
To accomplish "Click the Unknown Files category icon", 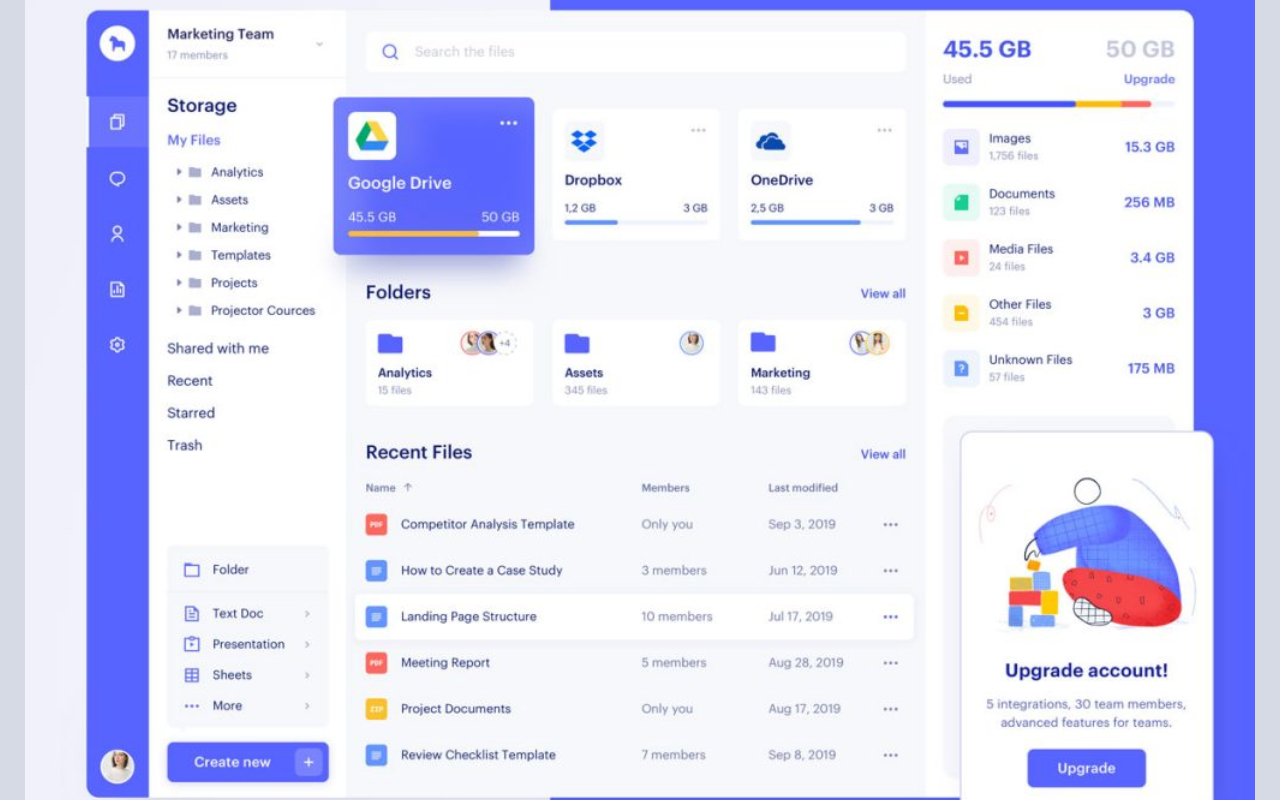I will 961,369.
